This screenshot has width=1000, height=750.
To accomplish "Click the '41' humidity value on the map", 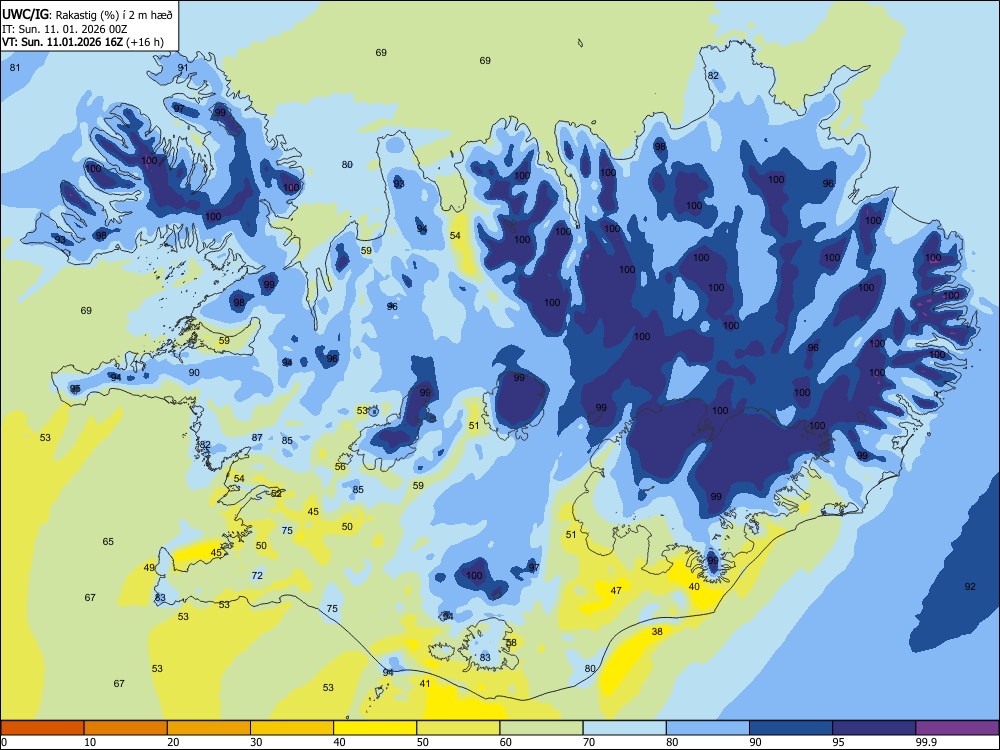I will click(x=425, y=684).
